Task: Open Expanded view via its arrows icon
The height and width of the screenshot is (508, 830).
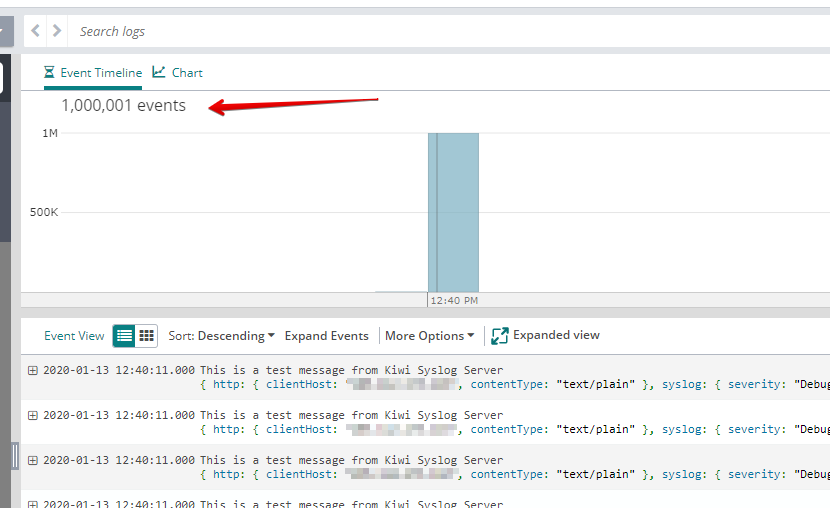Action: (500, 336)
